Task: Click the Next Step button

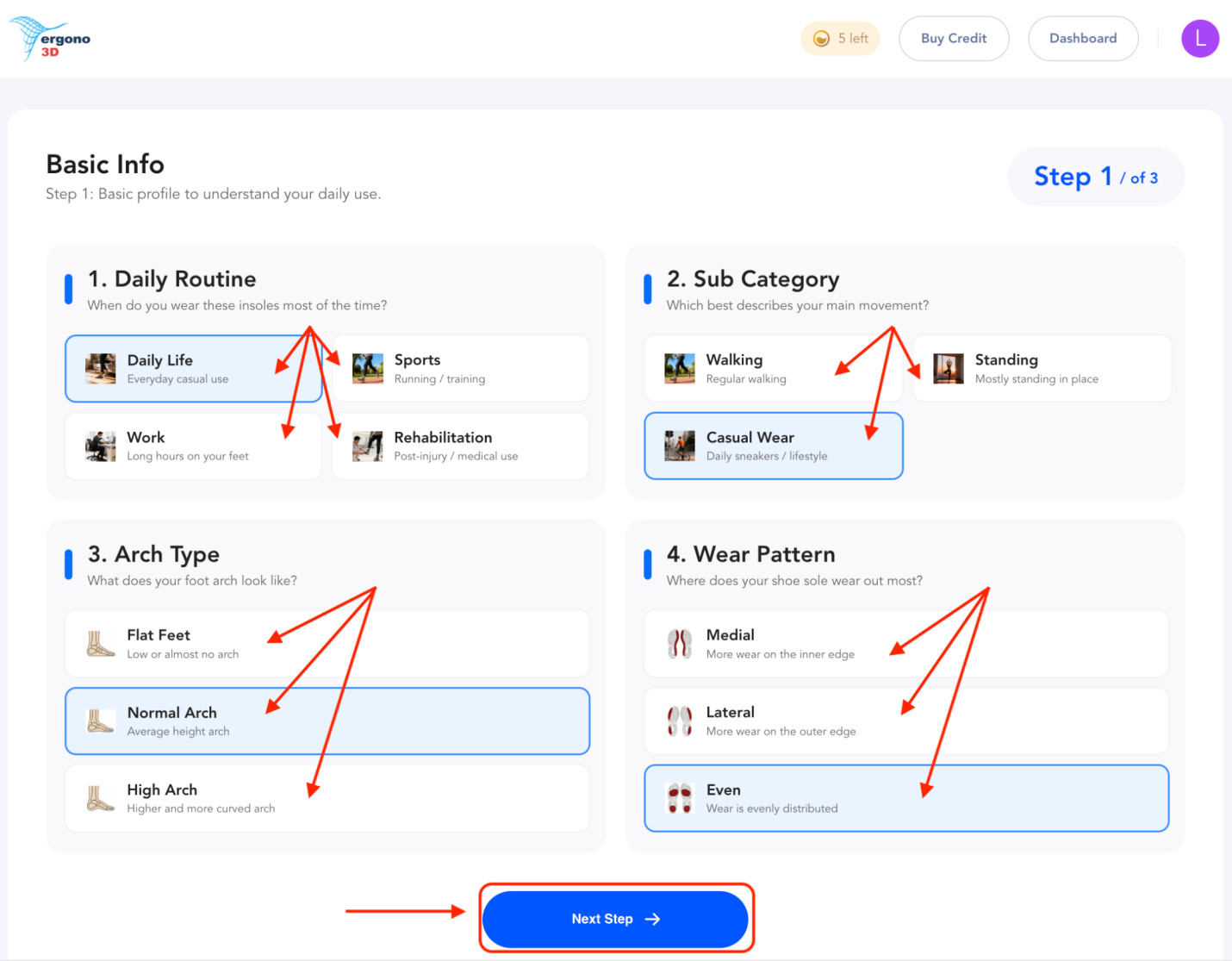Action: click(x=615, y=919)
